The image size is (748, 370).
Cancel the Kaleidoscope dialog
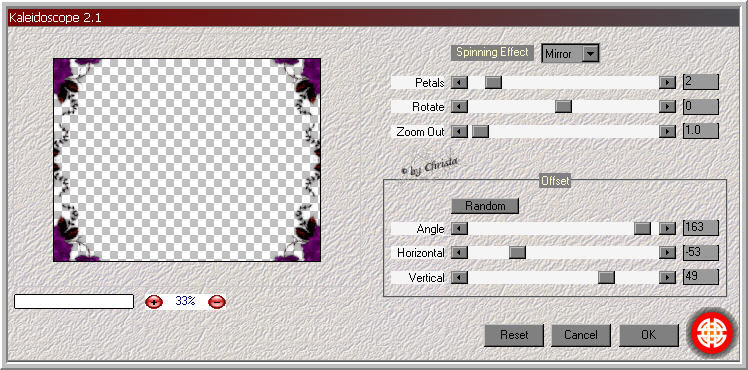(x=581, y=335)
